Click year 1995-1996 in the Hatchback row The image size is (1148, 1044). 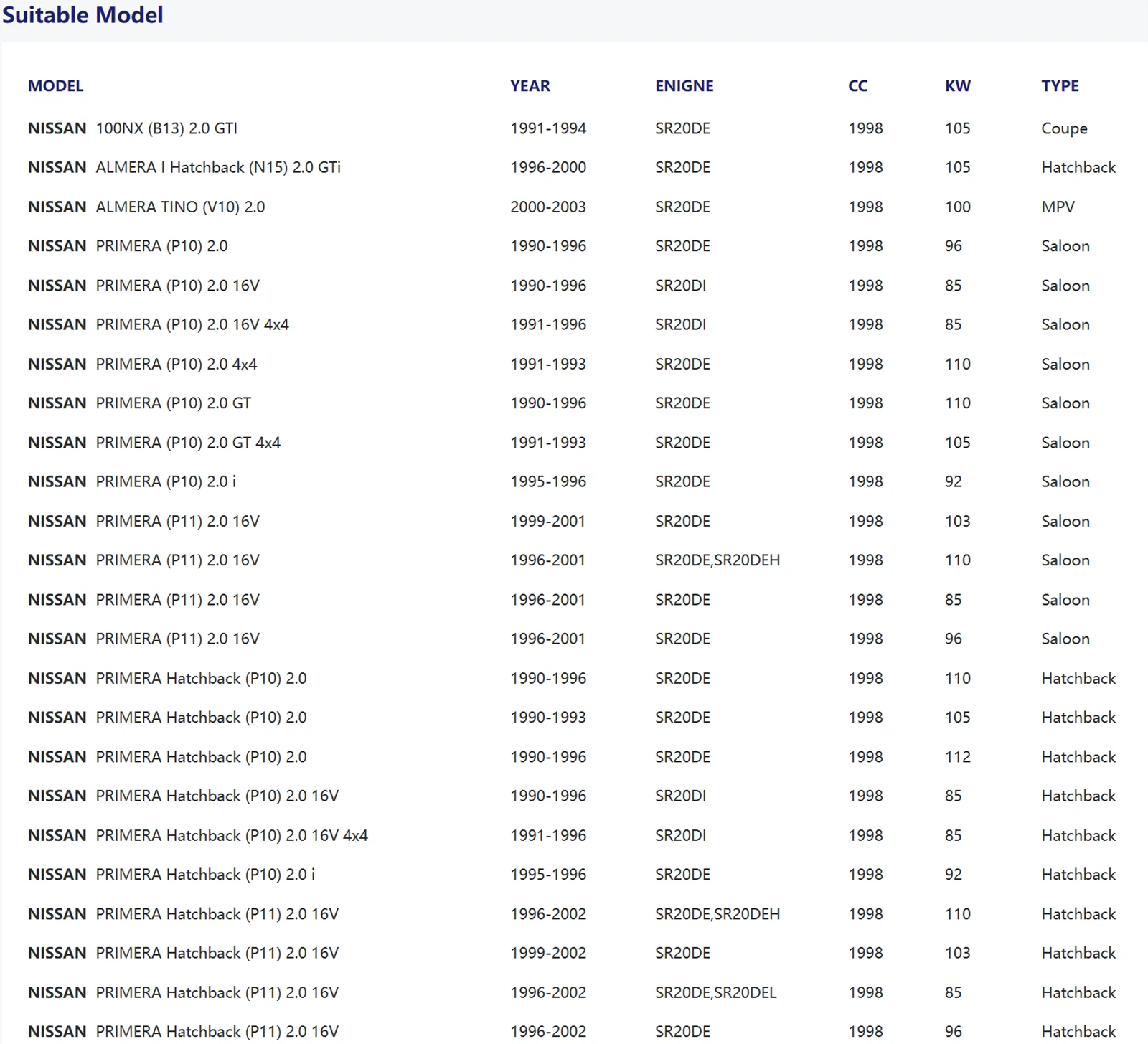(548, 875)
